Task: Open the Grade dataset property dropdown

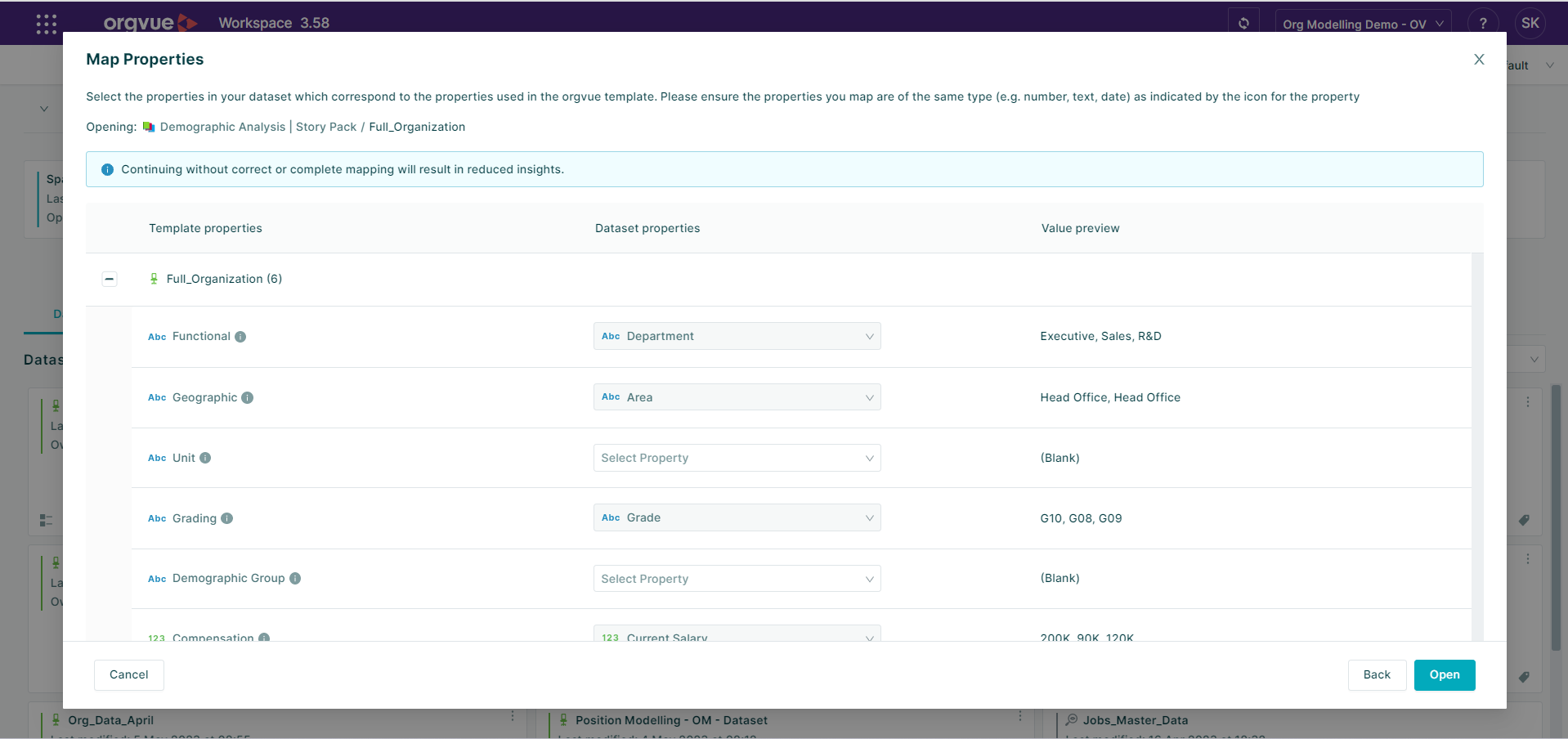Action: pyautogui.click(x=737, y=517)
